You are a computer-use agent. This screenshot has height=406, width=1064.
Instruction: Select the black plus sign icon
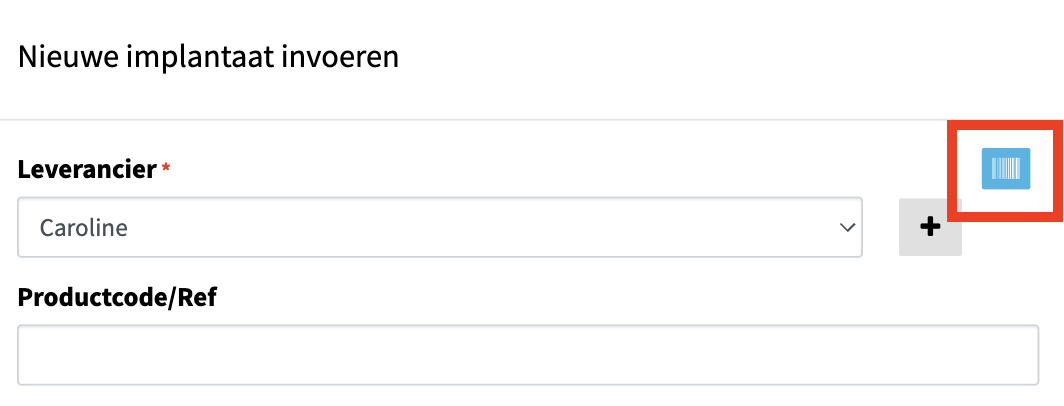point(930,227)
